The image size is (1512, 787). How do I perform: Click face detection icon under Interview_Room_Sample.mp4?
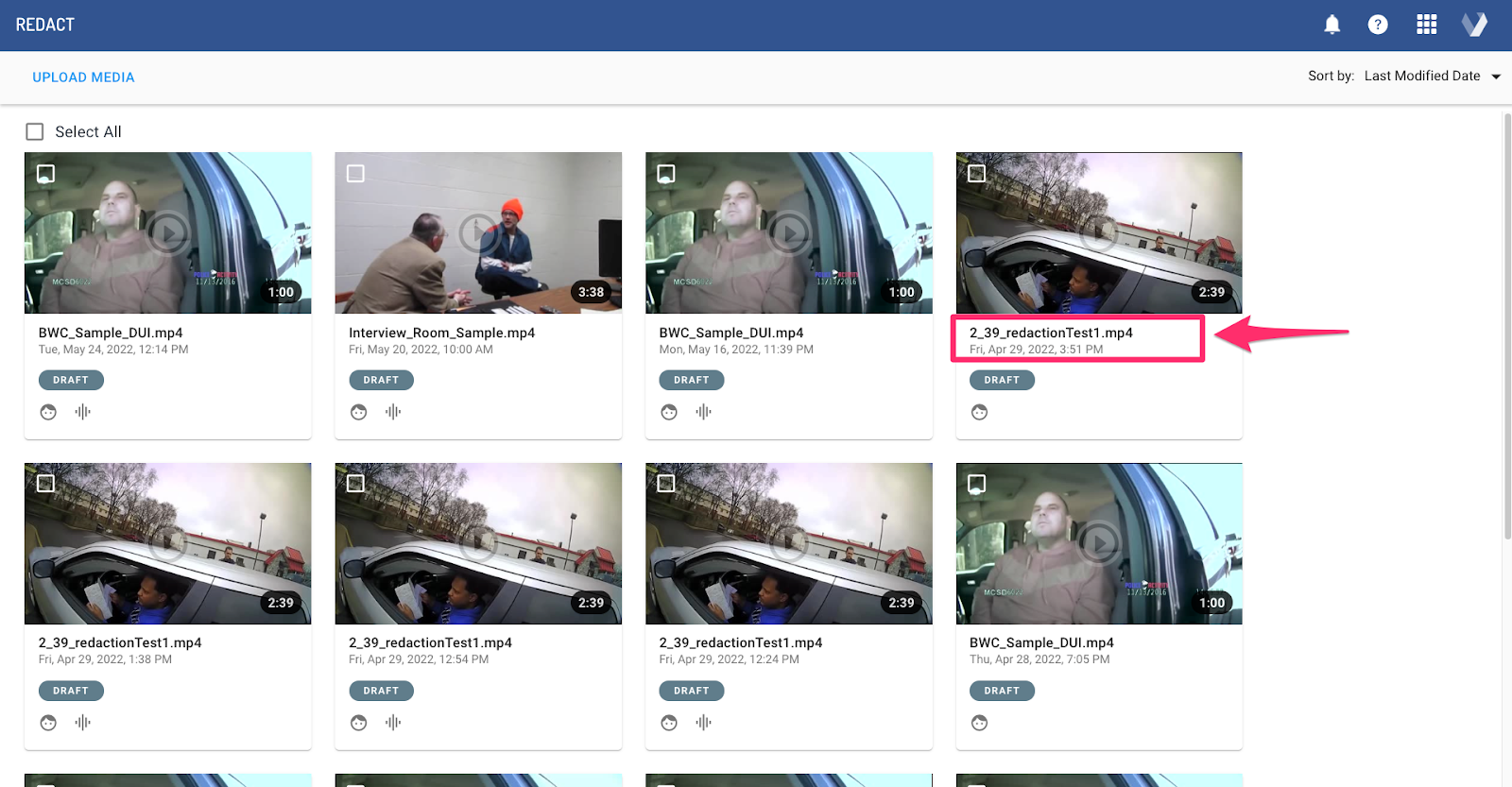click(359, 412)
